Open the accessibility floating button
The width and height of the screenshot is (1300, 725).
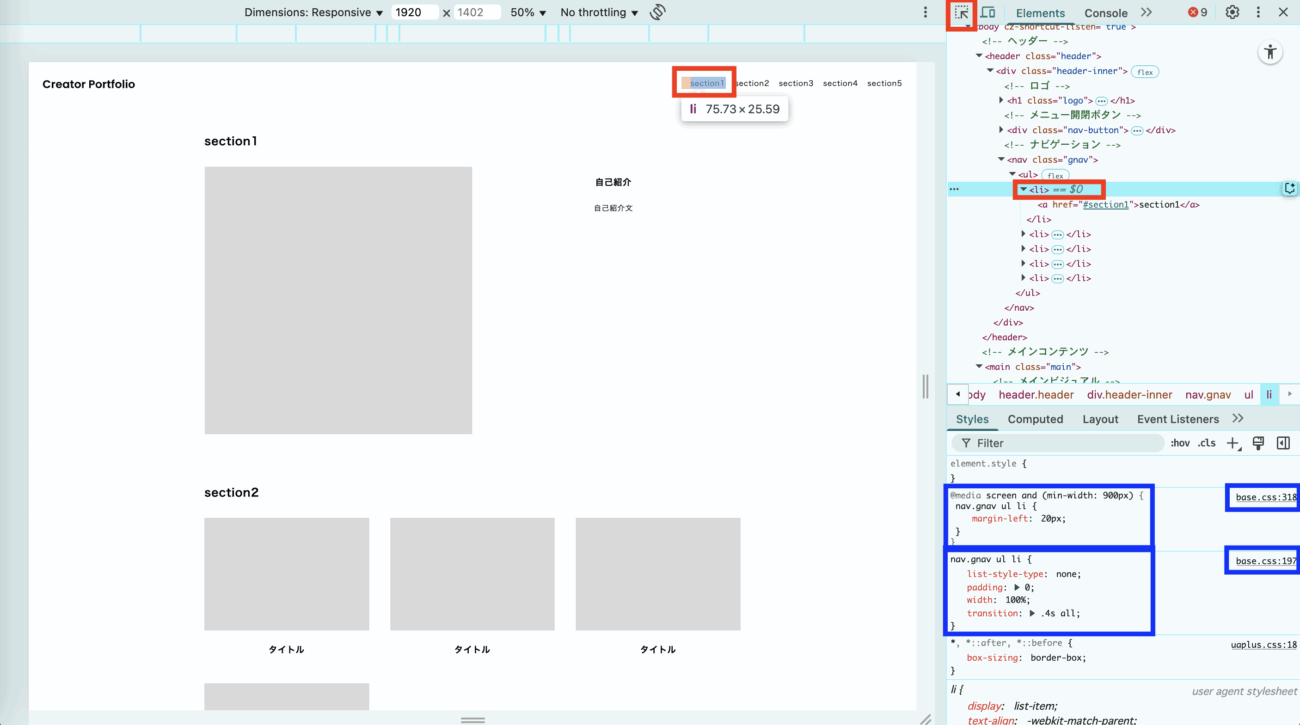[1270, 53]
